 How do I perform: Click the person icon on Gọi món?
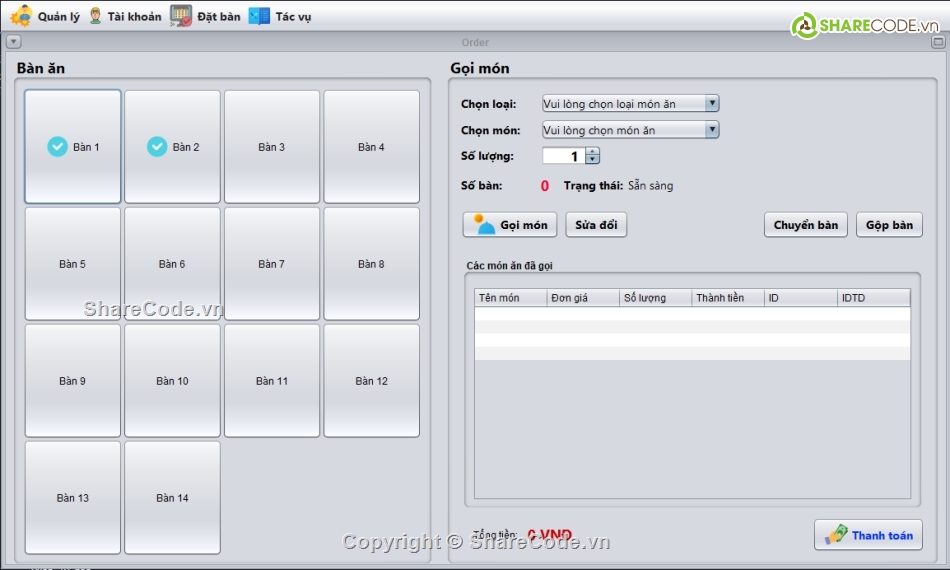click(485, 225)
